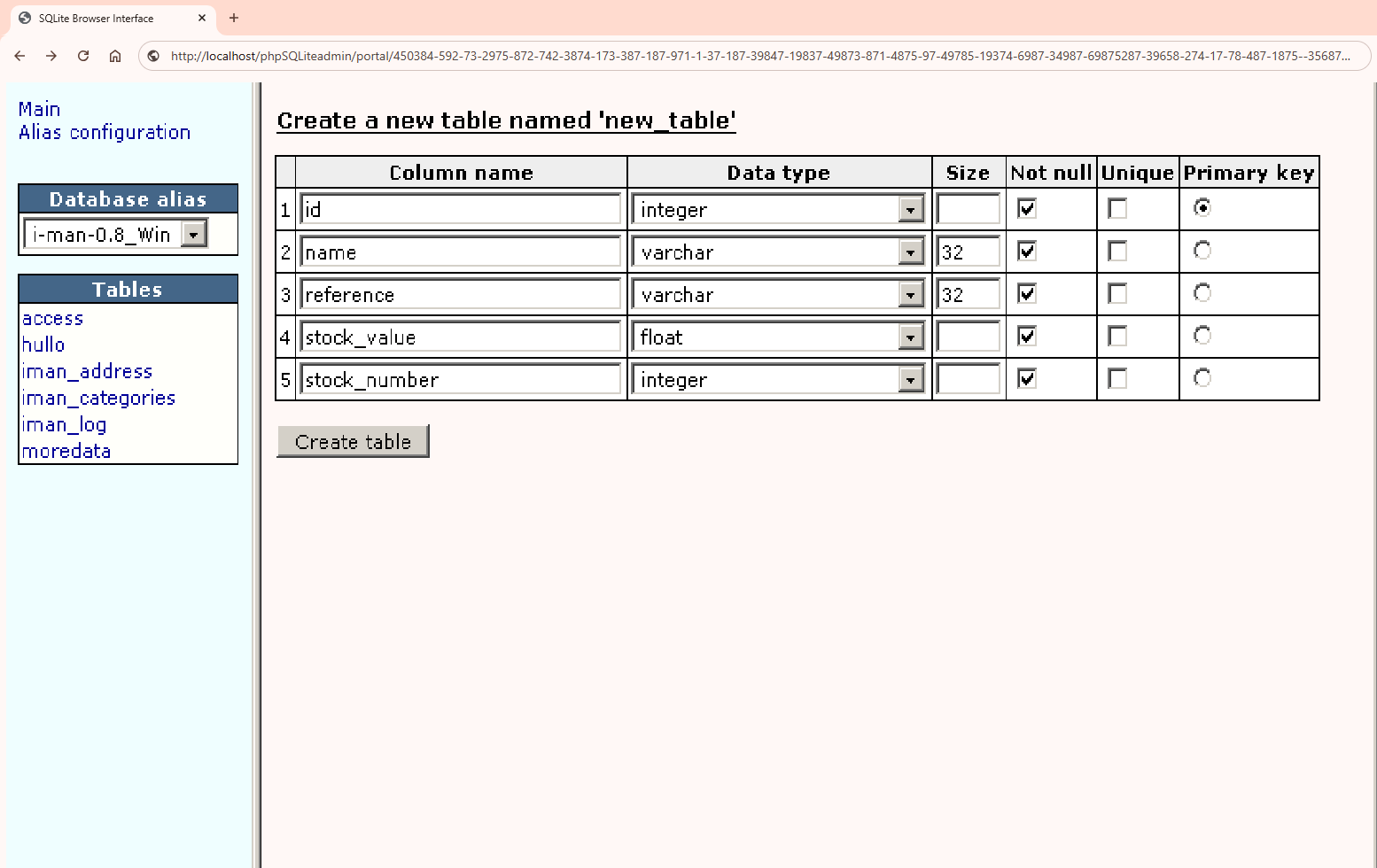Enable Unique constraint for the id column

(x=1116, y=207)
